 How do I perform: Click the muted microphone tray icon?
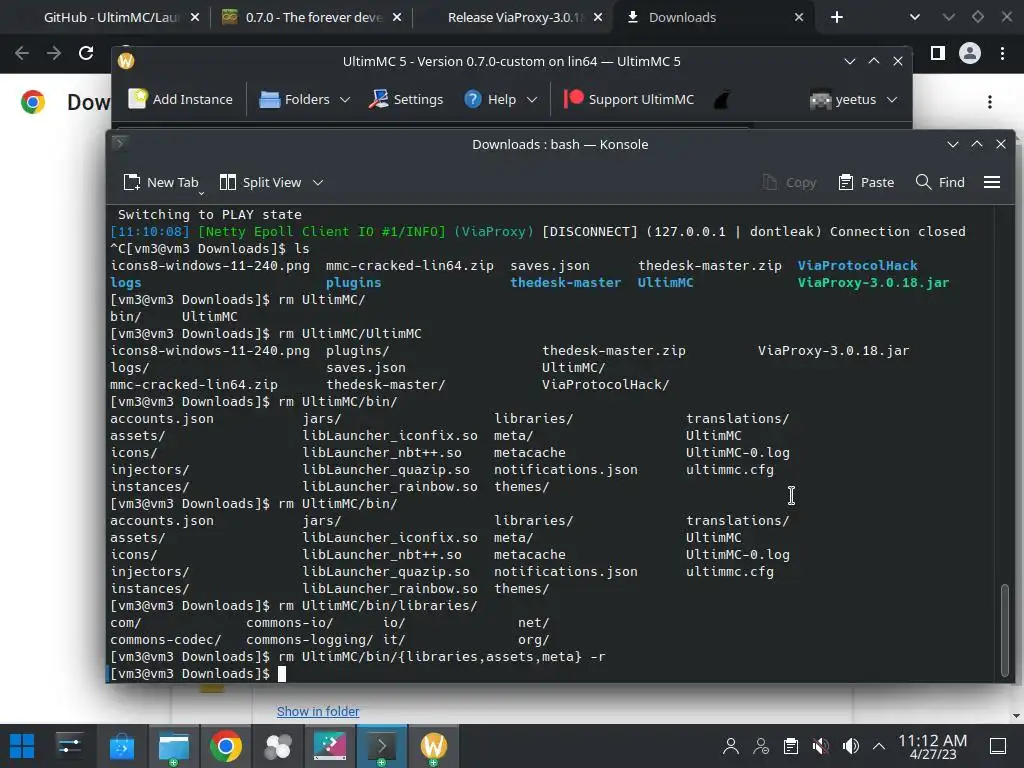click(821, 746)
